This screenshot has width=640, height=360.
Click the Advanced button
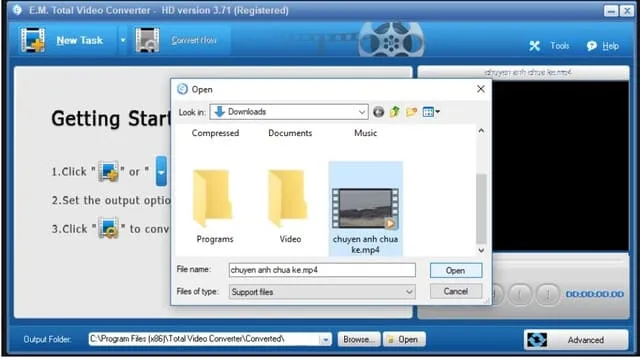pyautogui.click(x=576, y=340)
